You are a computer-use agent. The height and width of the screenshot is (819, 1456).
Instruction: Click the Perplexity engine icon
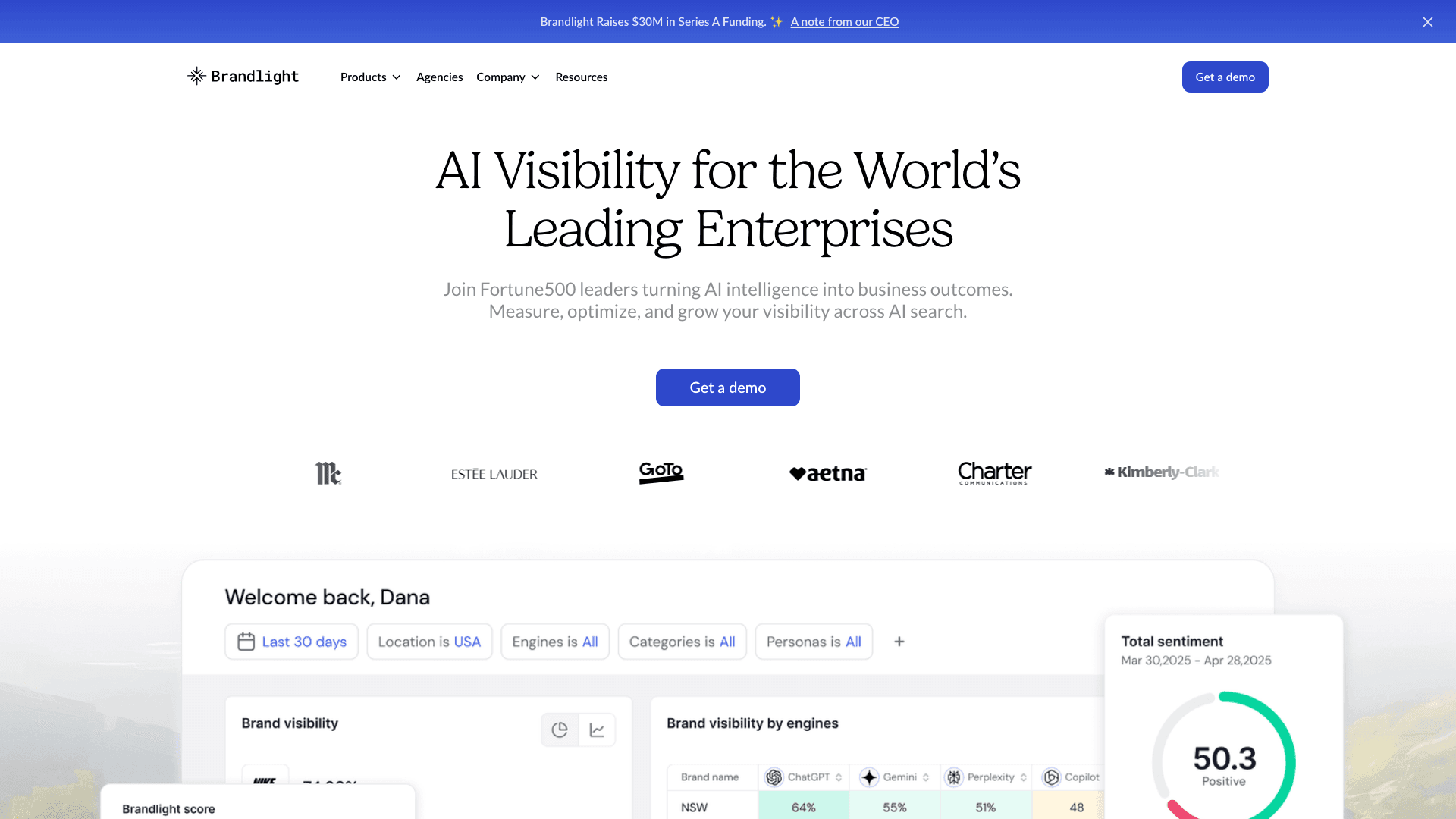[x=954, y=777]
